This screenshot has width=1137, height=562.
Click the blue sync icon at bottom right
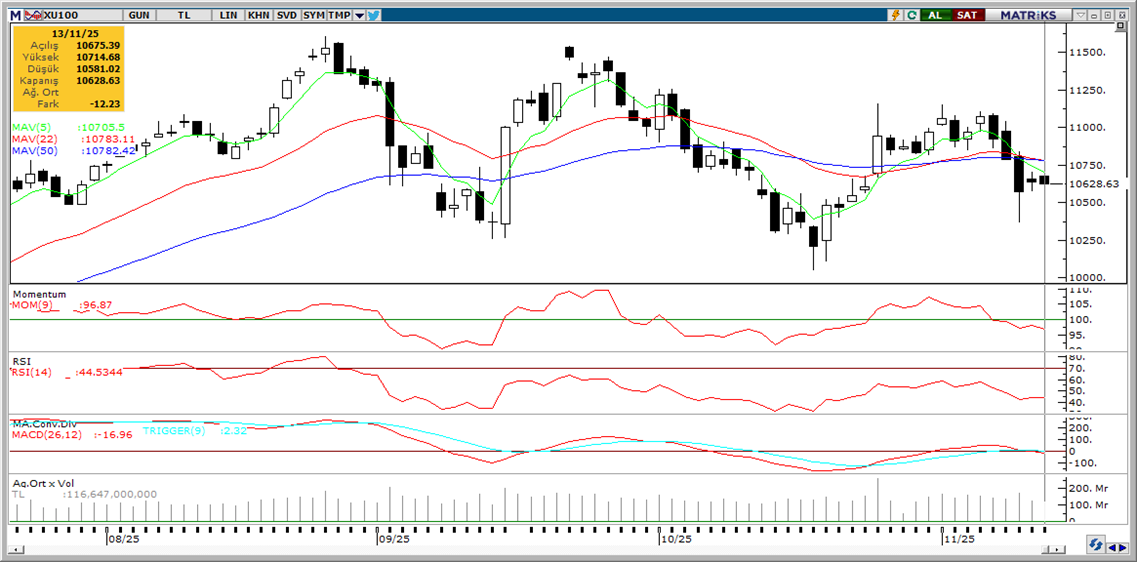(x=1096, y=546)
